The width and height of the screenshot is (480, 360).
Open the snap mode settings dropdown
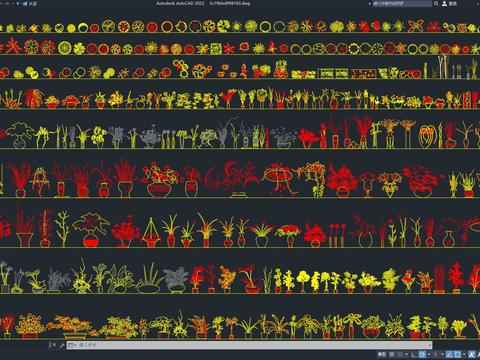407,354
